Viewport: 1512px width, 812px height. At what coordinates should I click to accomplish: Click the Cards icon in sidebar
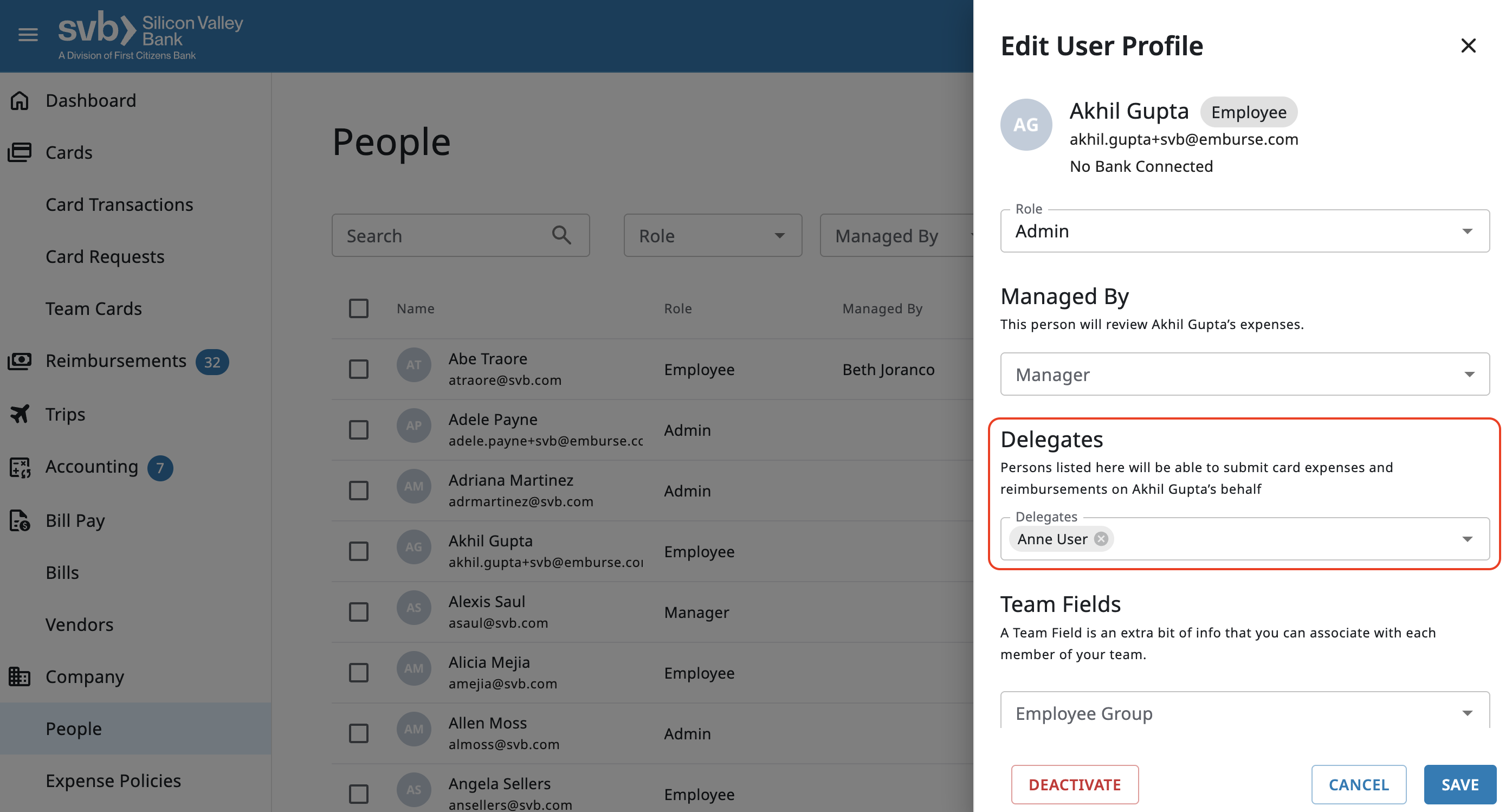click(x=20, y=152)
